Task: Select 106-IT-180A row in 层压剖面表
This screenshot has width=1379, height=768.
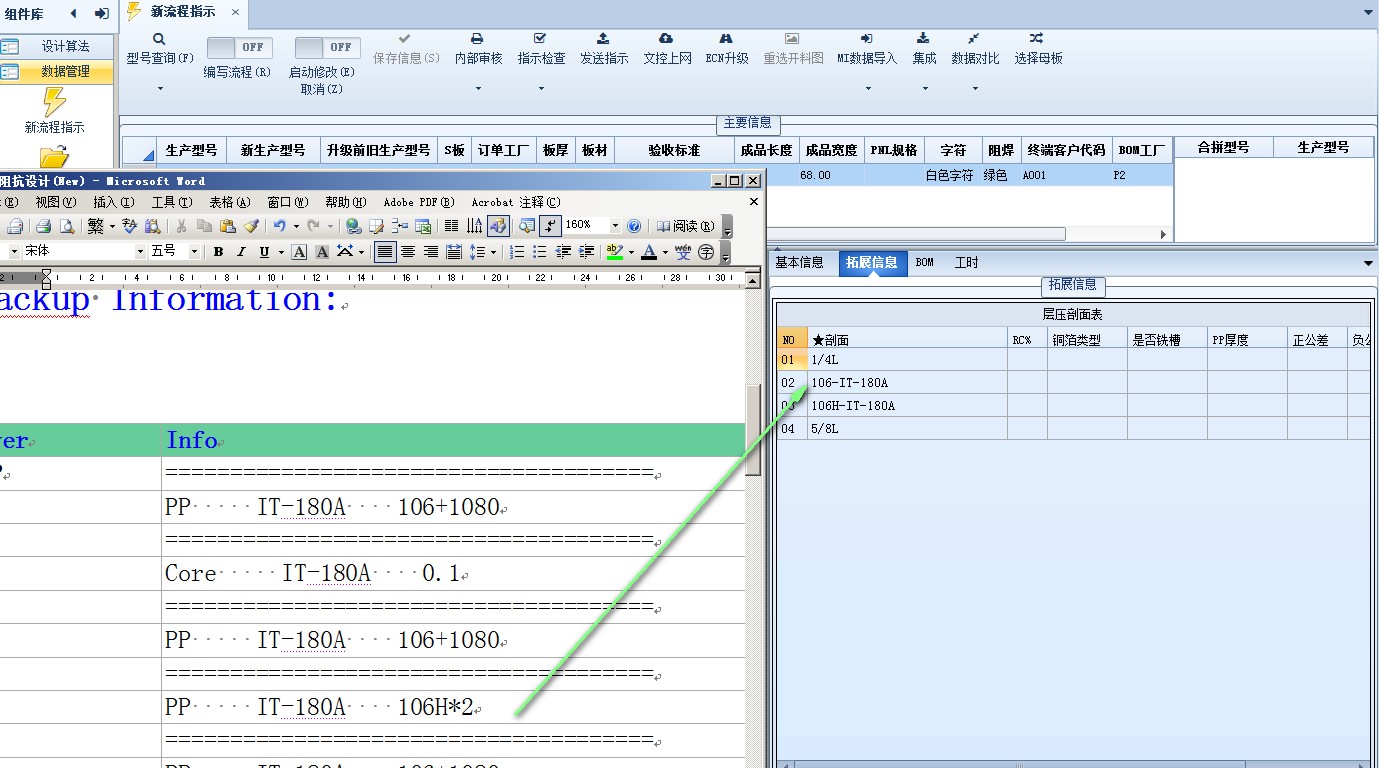Action: click(x=1072, y=383)
